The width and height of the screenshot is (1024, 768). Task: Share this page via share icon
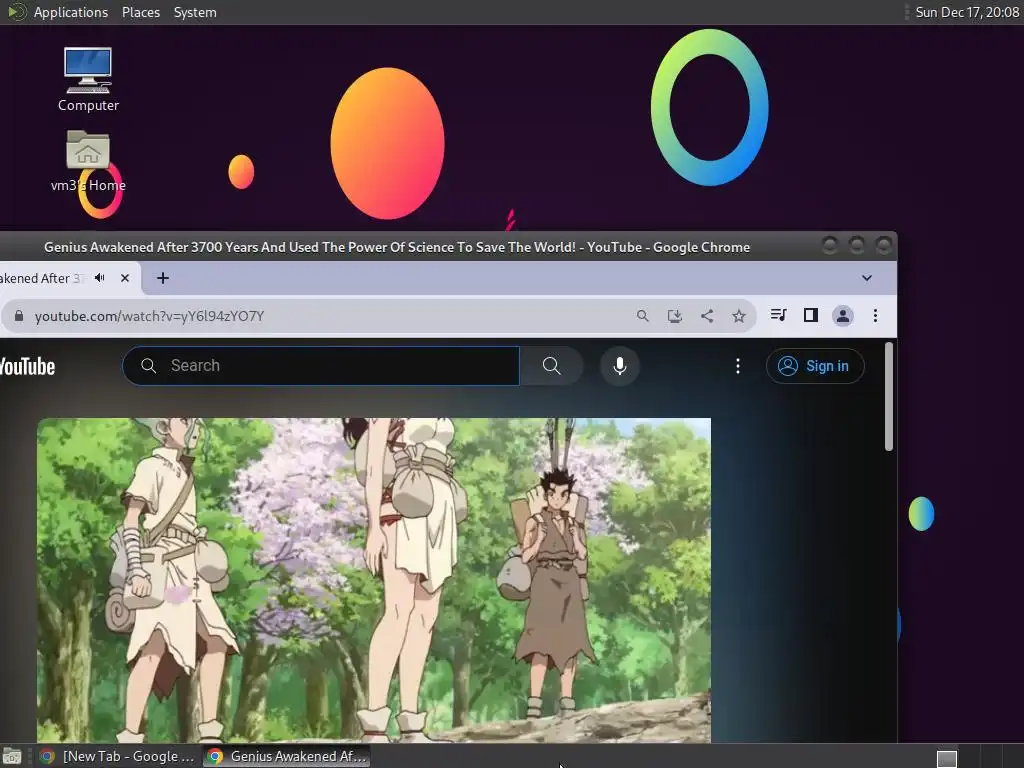(x=707, y=316)
